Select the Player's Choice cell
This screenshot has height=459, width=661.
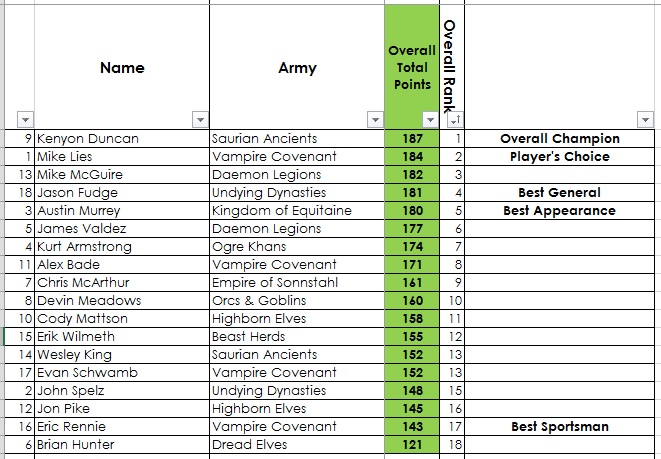560,157
